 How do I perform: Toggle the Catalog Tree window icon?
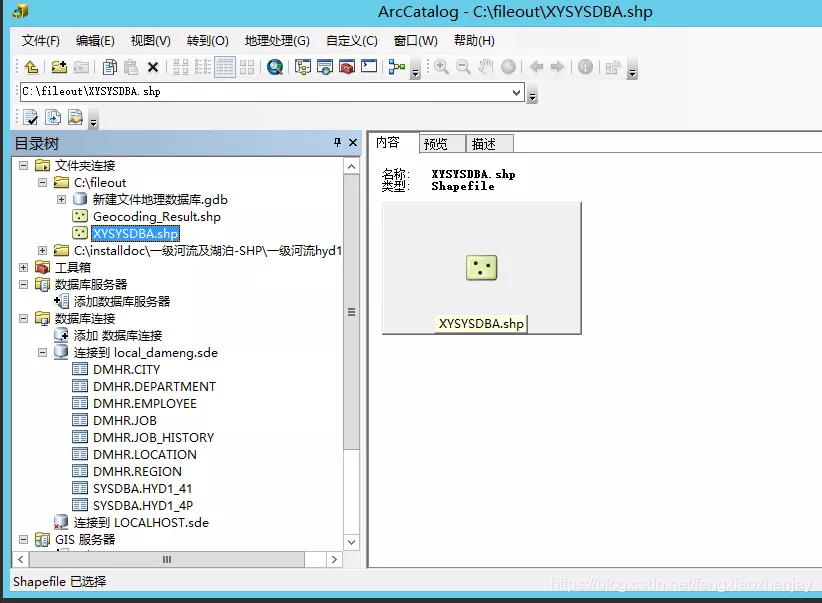click(302, 67)
